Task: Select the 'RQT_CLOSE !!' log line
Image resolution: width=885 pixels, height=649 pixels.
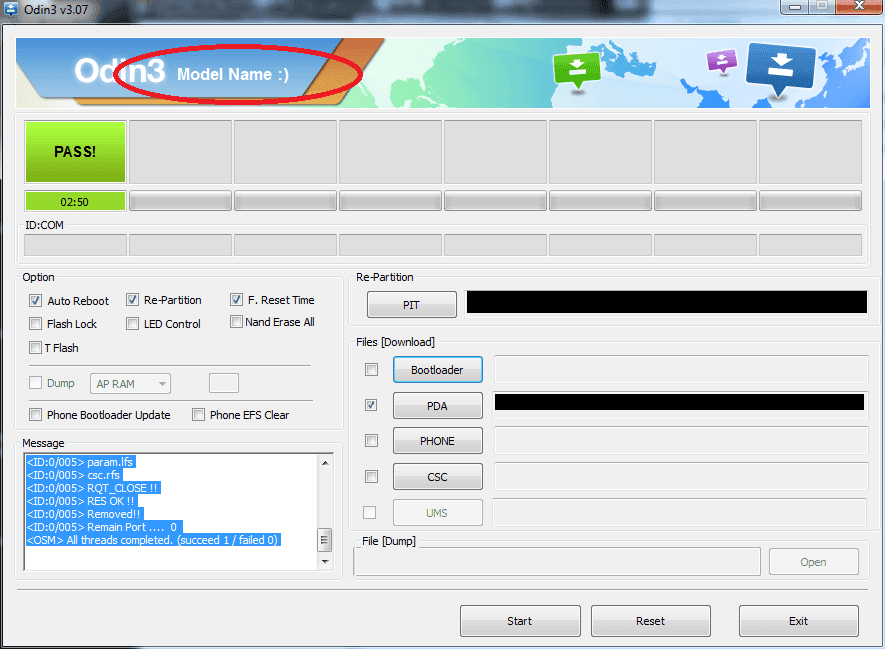Action: (94, 488)
